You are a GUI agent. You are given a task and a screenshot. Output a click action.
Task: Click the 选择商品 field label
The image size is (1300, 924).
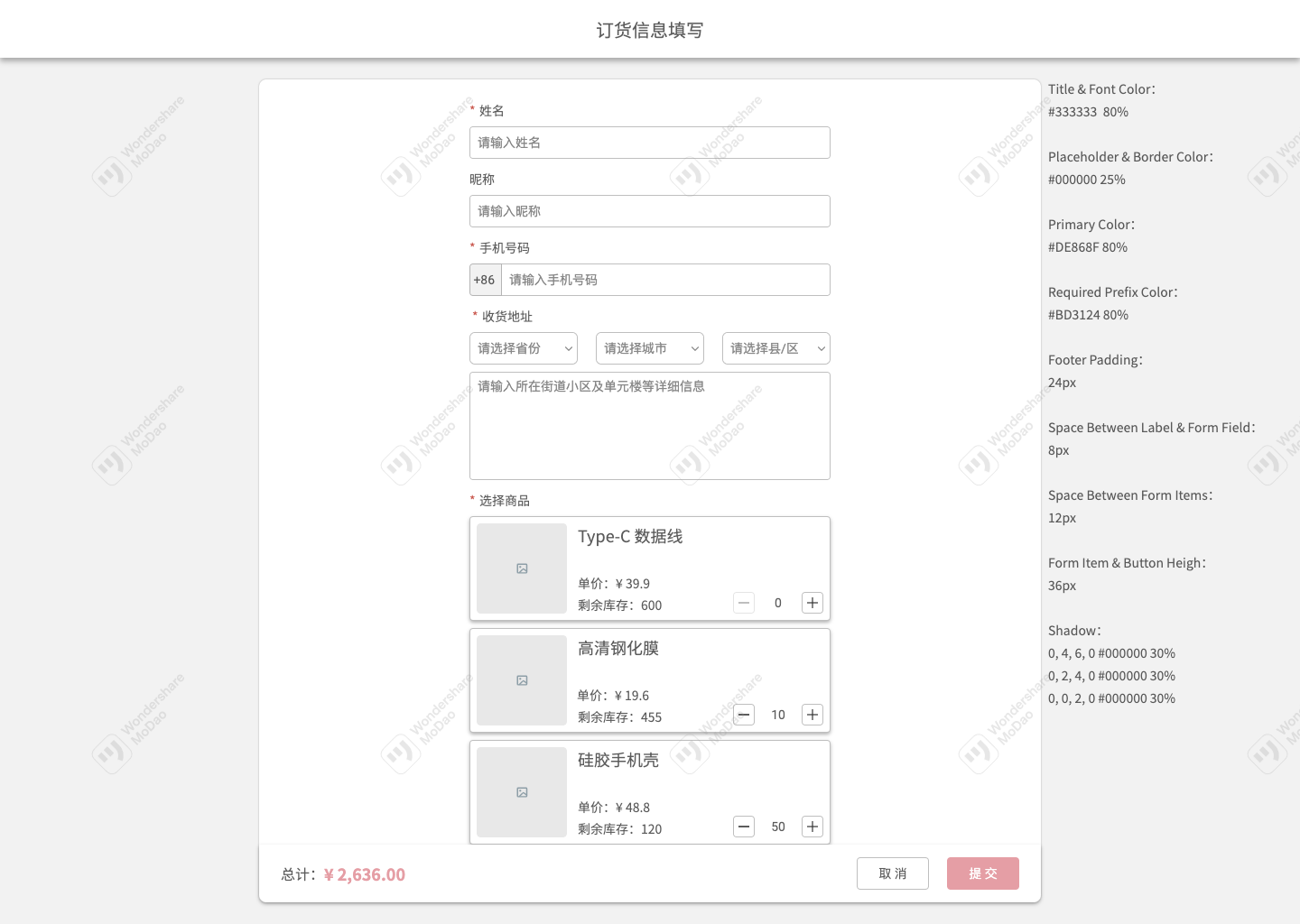tap(505, 501)
